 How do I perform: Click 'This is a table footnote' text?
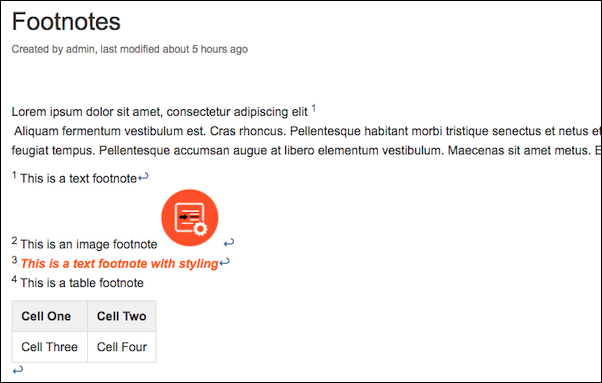[82, 283]
